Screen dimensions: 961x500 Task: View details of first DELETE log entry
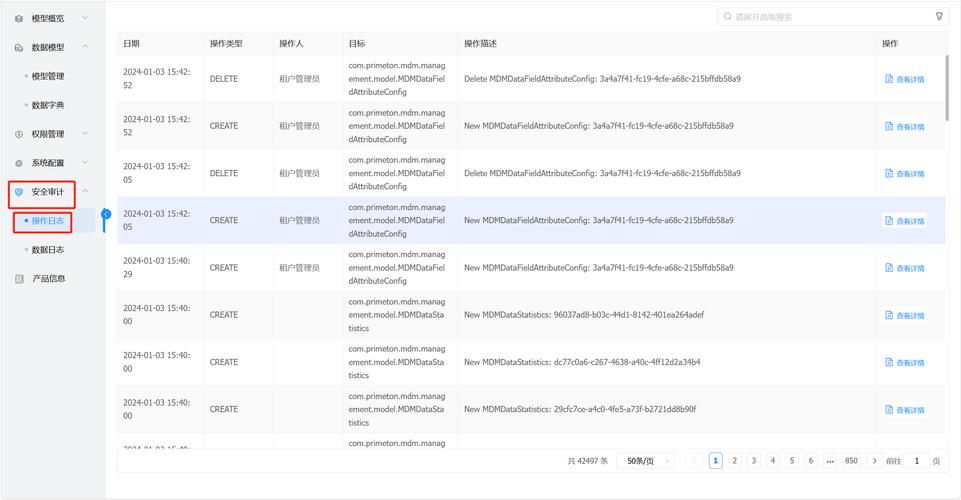point(905,79)
